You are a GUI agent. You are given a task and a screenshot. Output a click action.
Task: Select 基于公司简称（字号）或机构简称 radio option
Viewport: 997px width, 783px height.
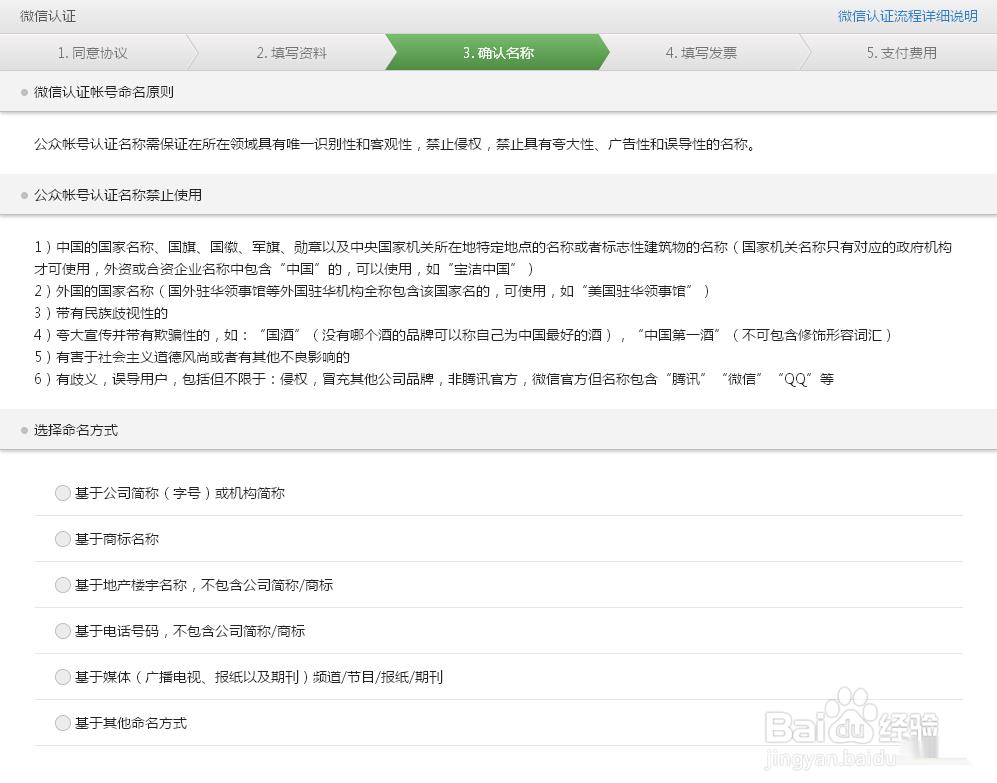(x=62, y=493)
